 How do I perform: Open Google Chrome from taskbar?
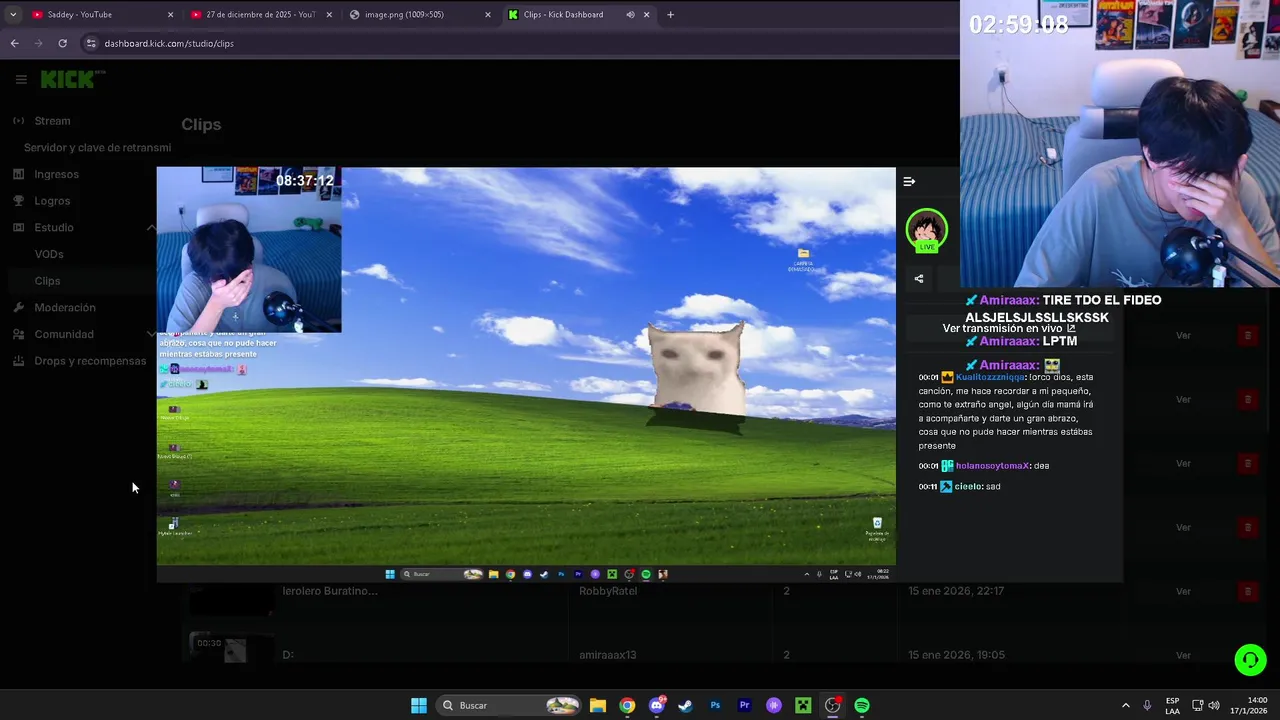pyautogui.click(x=627, y=705)
